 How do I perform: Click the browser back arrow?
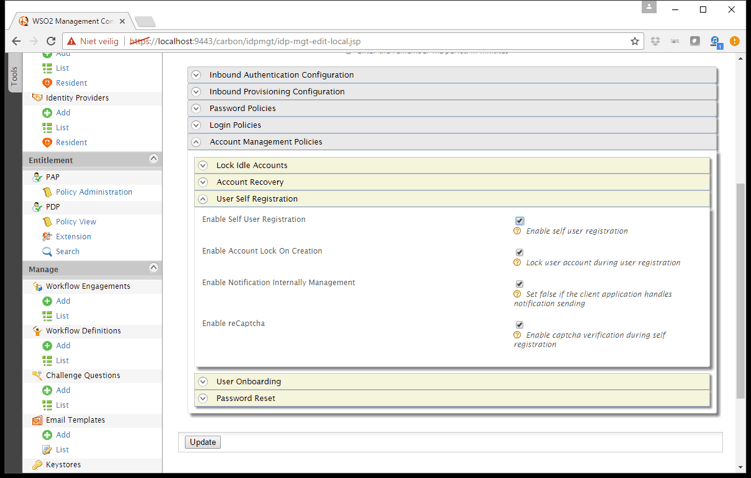click(x=16, y=41)
